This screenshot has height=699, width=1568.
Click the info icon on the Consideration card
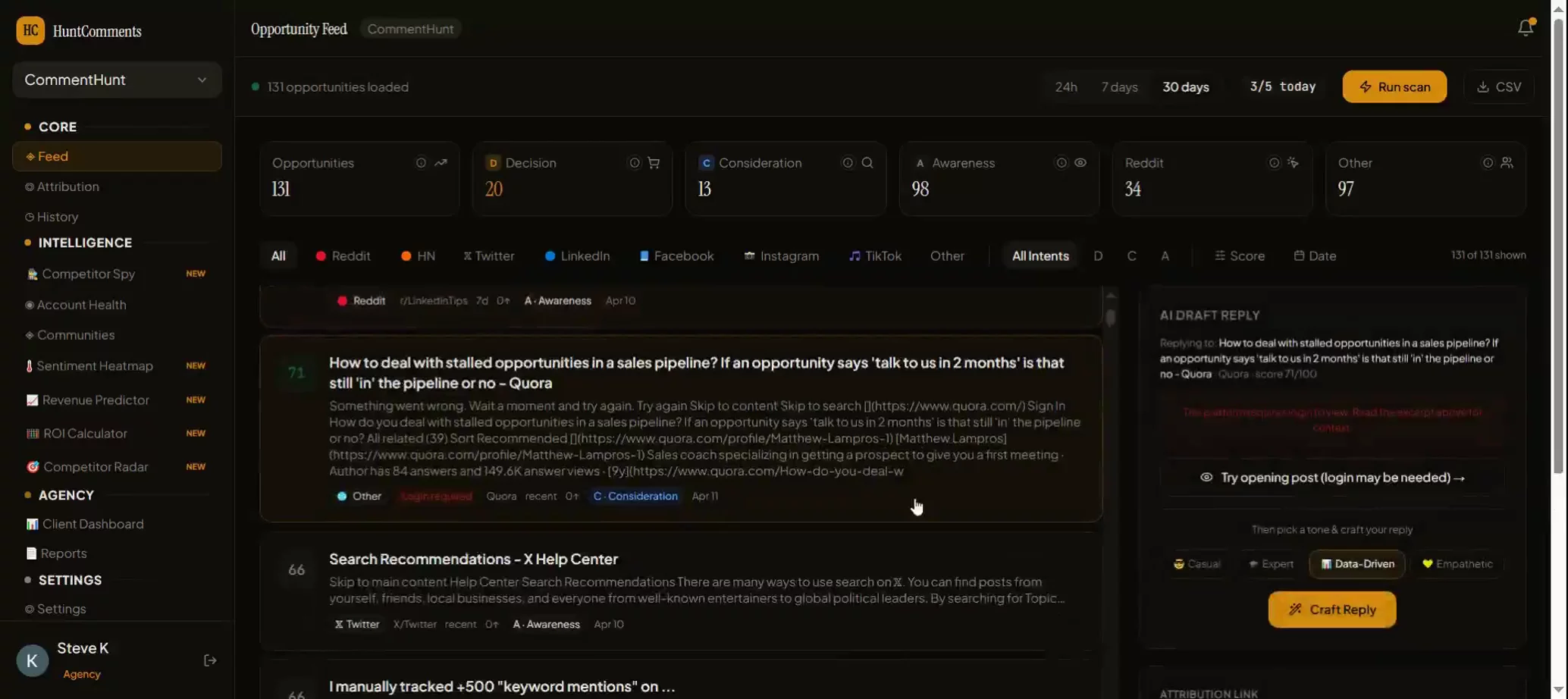[848, 163]
